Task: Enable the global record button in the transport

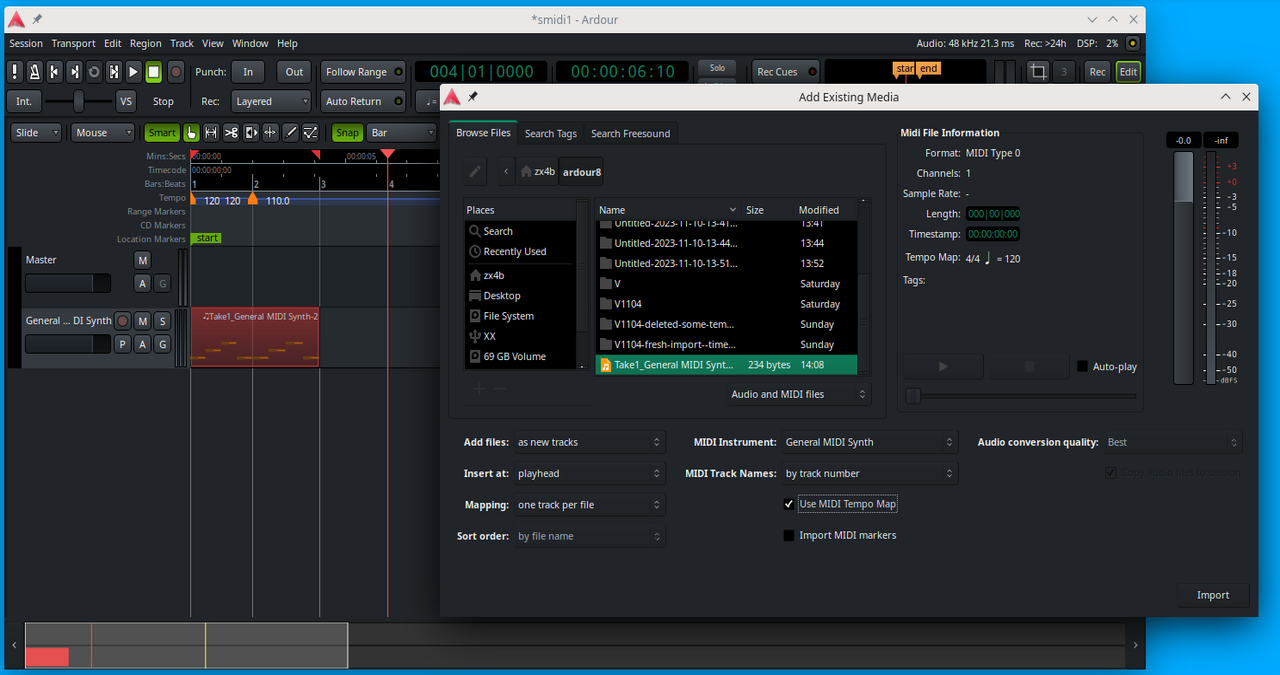Action: 176,72
